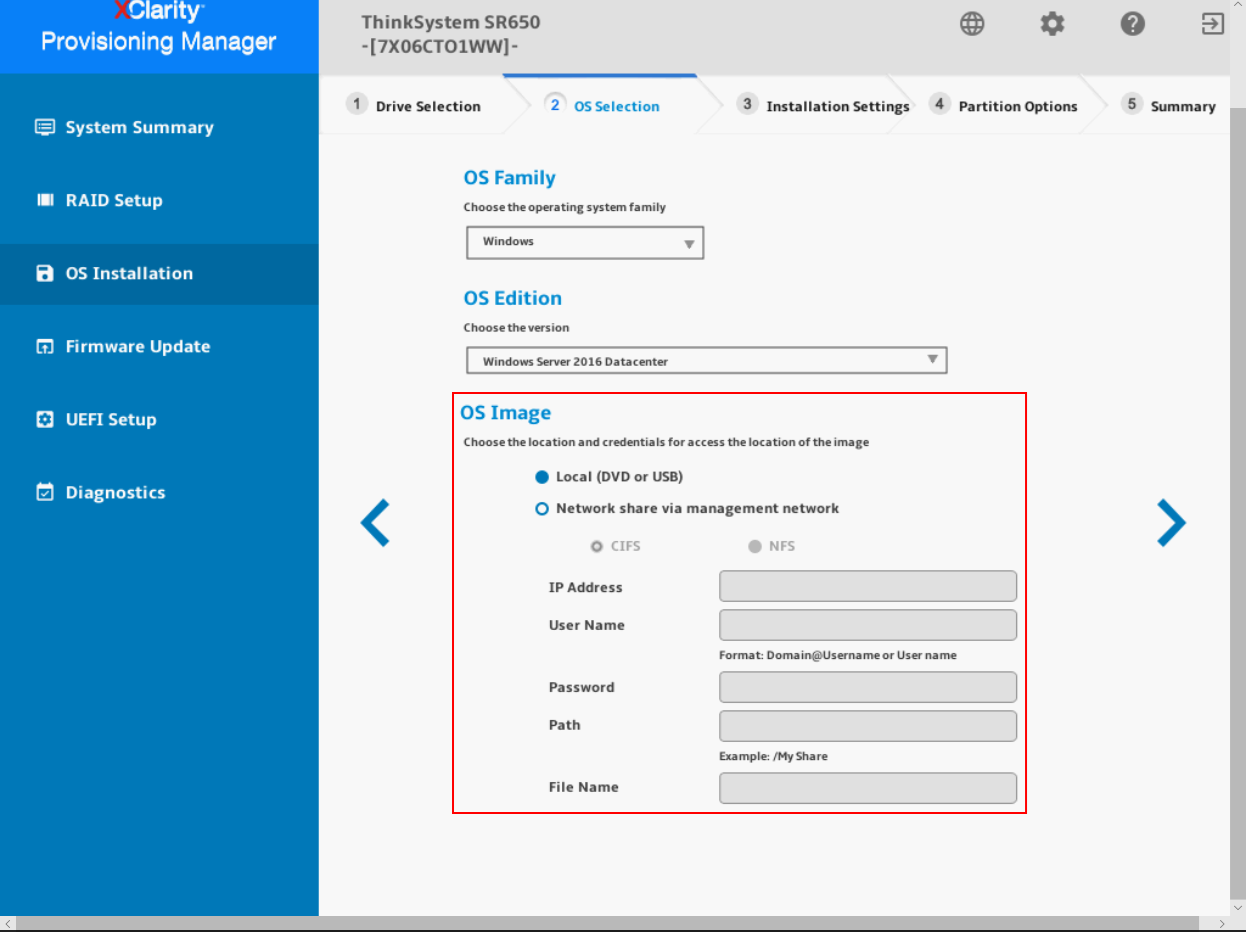Viewport: 1246px width, 932px height.
Task: Click the scrollbar left arrow
Action: point(8,923)
